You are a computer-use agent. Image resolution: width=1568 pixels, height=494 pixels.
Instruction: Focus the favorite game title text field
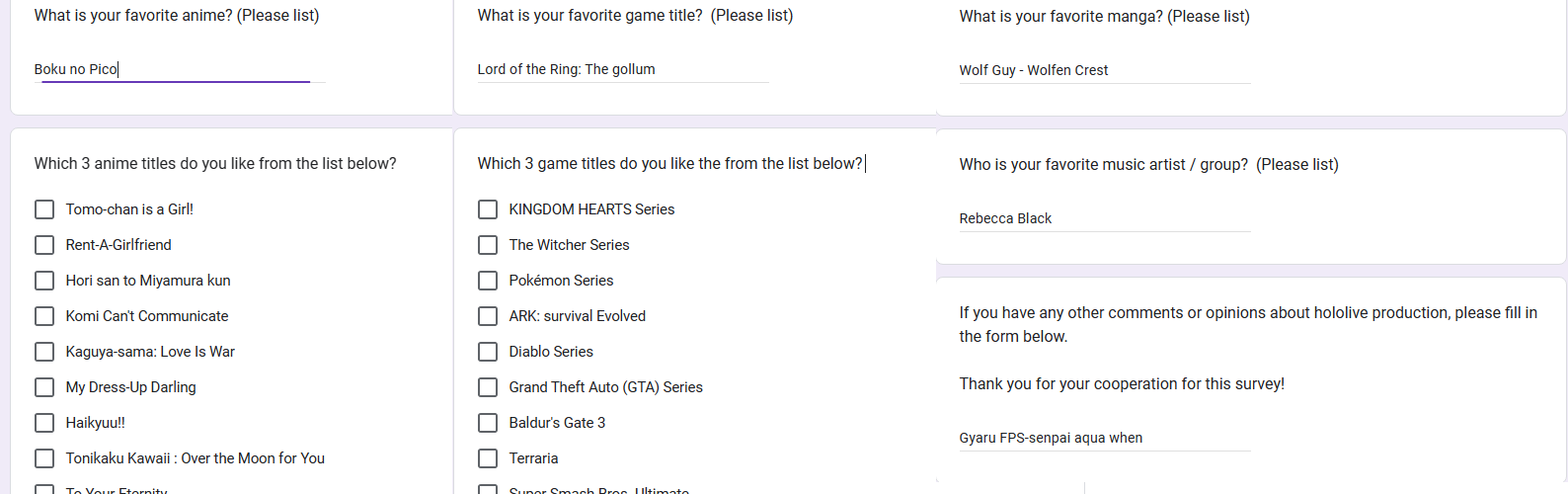click(623, 69)
